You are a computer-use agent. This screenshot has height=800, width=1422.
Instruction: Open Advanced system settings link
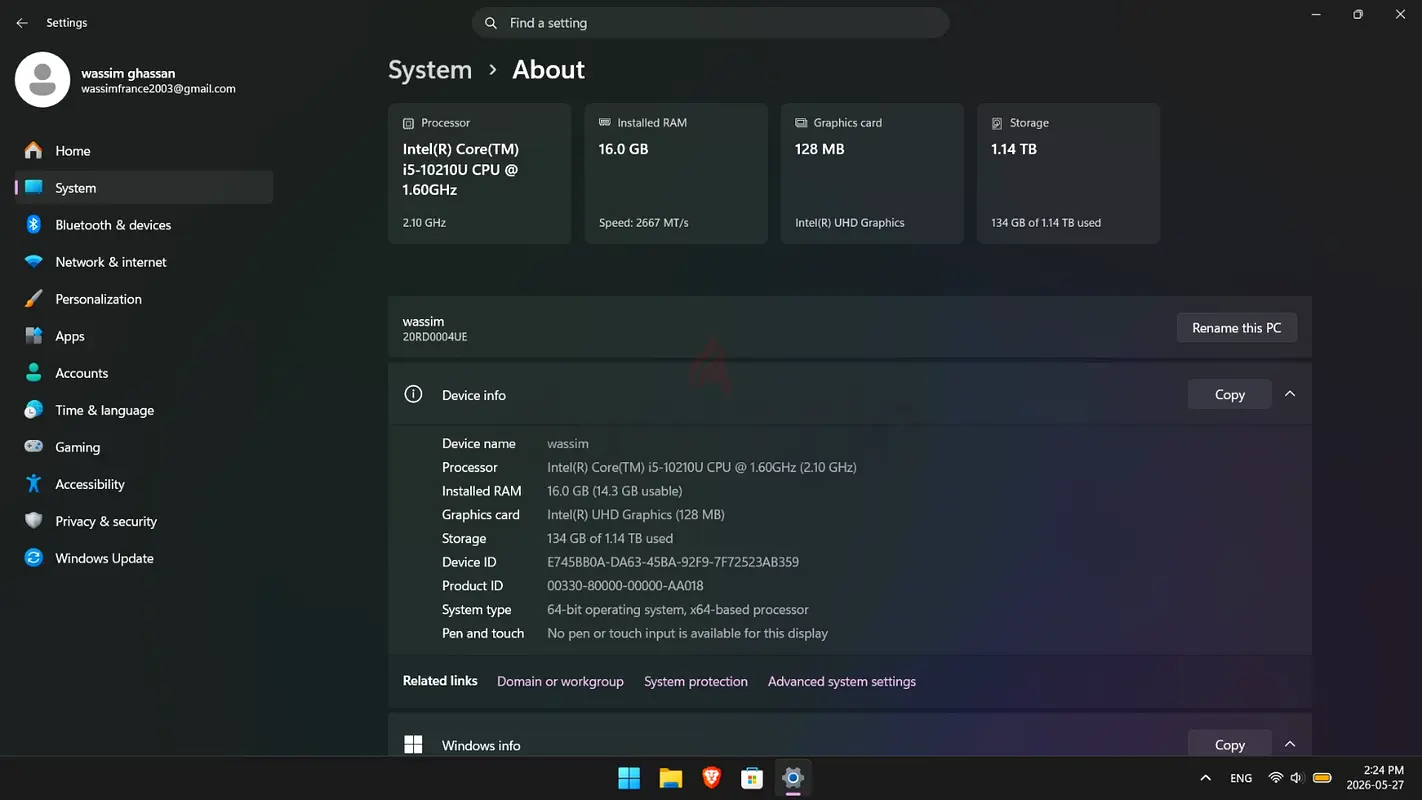coord(842,682)
